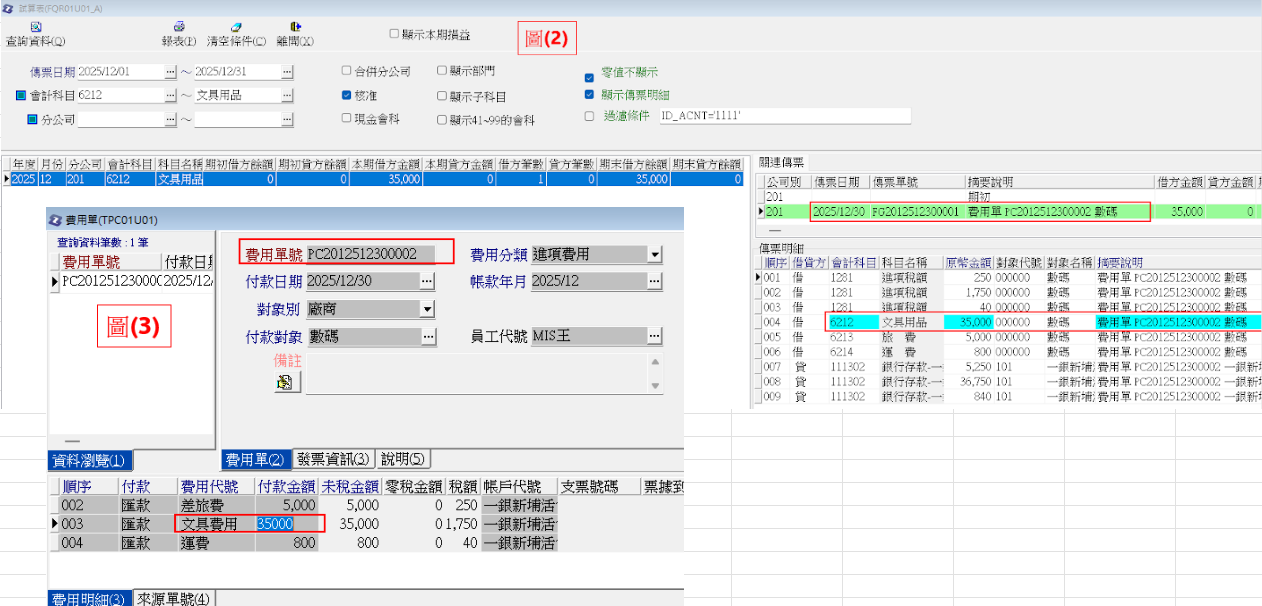Click the 清空條件 eraser icon

click(x=236, y=27)
